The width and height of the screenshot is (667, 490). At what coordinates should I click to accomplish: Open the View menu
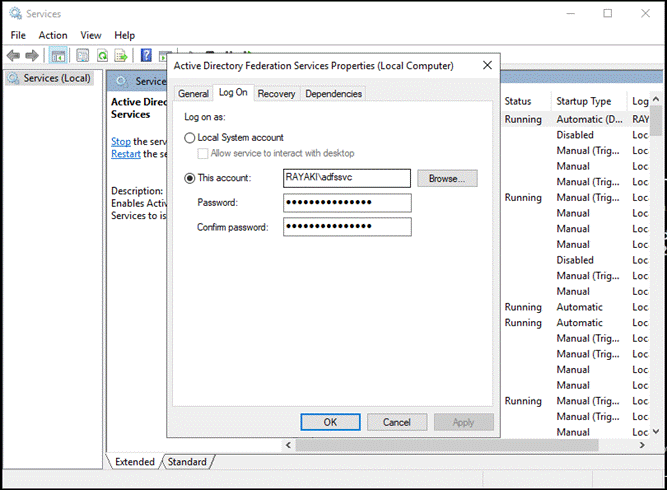(91, 35)
